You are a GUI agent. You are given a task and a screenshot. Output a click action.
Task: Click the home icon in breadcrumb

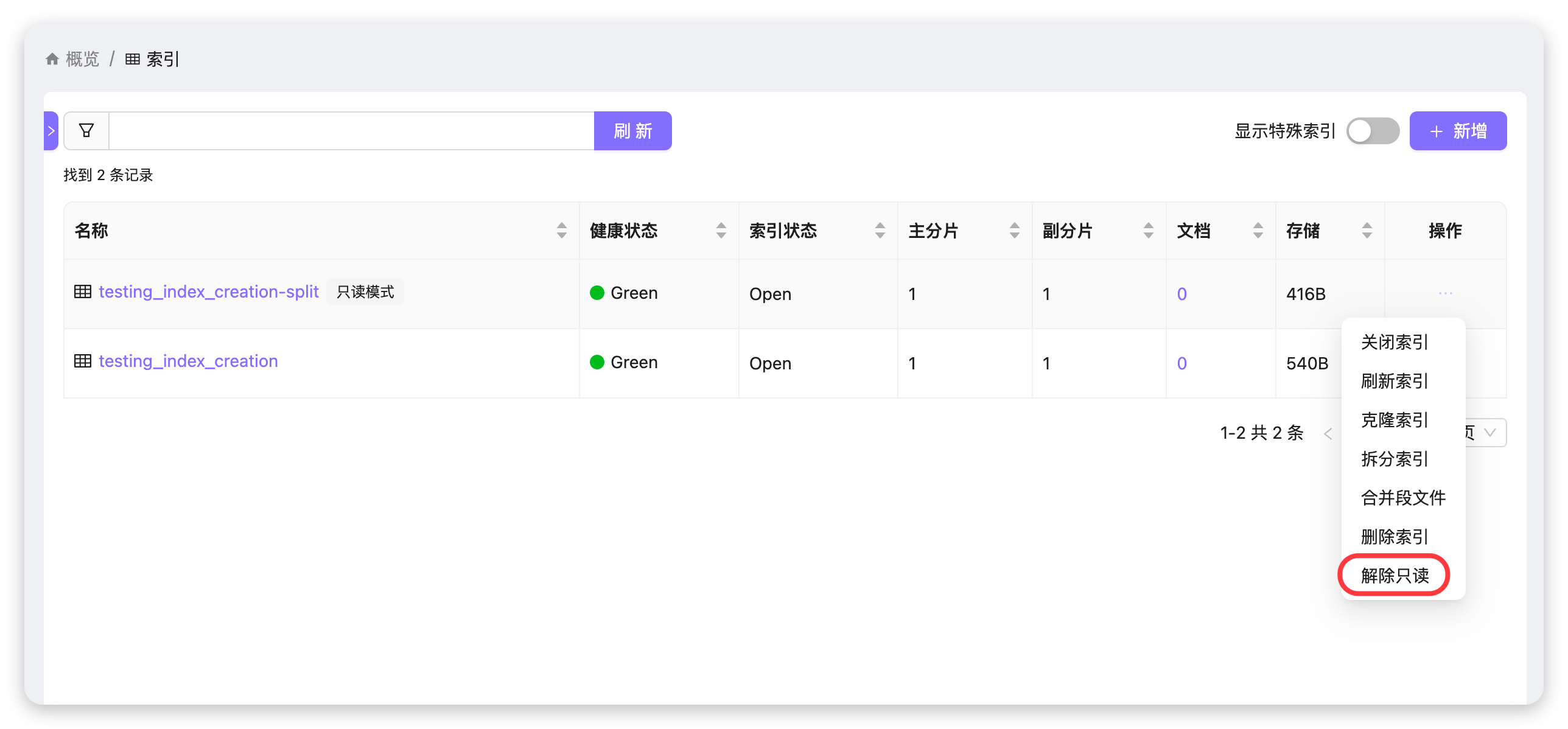click(52, 59)
